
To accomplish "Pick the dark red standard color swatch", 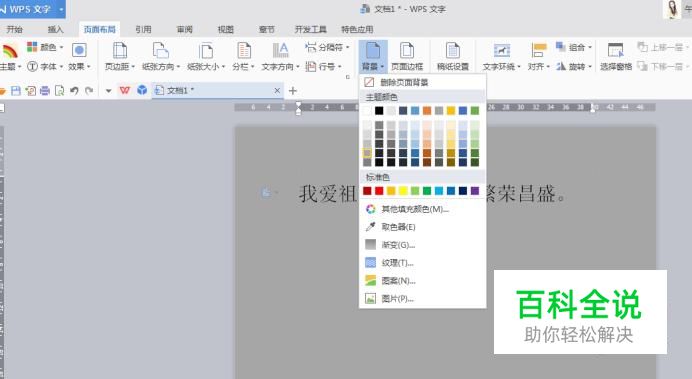I will tap(367, 191).
